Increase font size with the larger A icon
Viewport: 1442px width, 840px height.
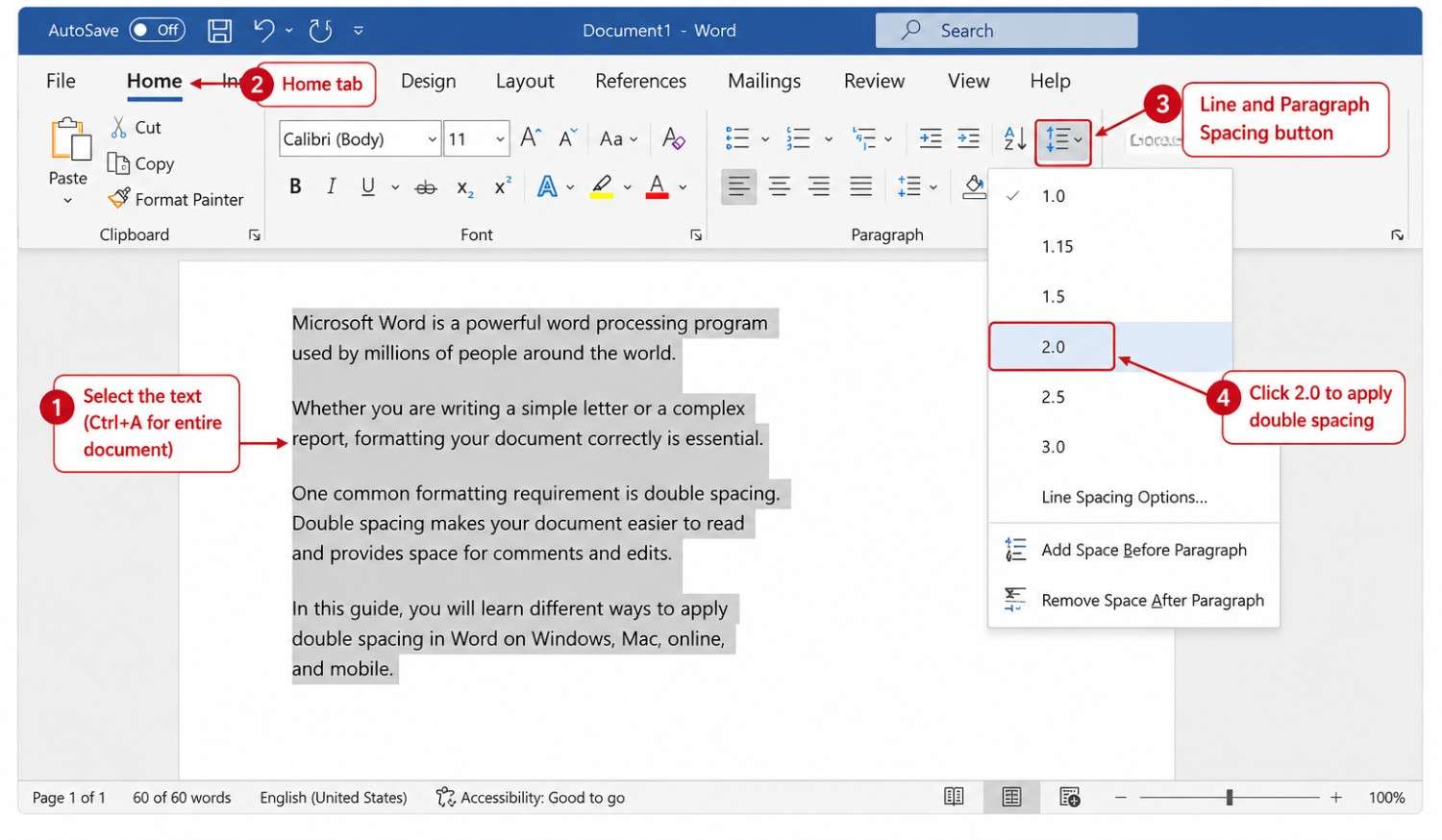(x=531, y=138)
